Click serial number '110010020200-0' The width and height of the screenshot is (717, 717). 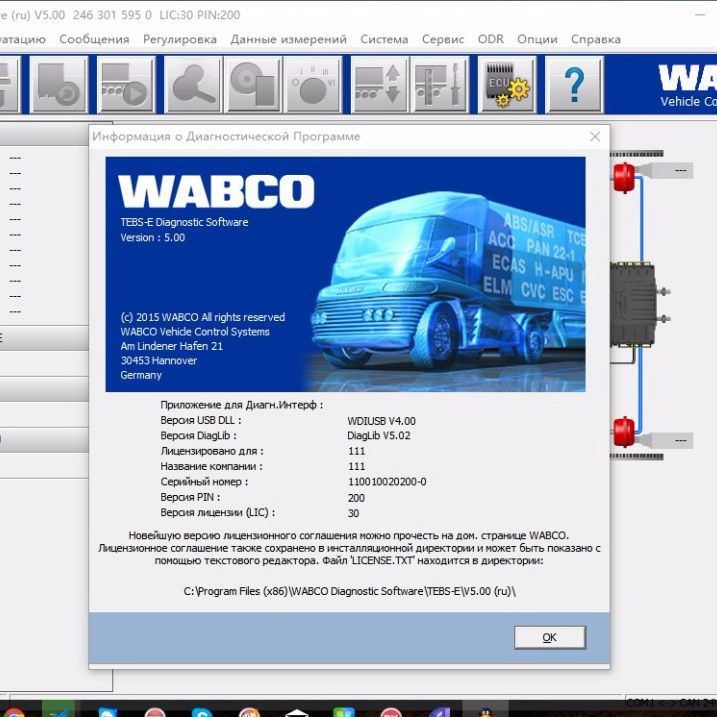click(x=387, y=482)
